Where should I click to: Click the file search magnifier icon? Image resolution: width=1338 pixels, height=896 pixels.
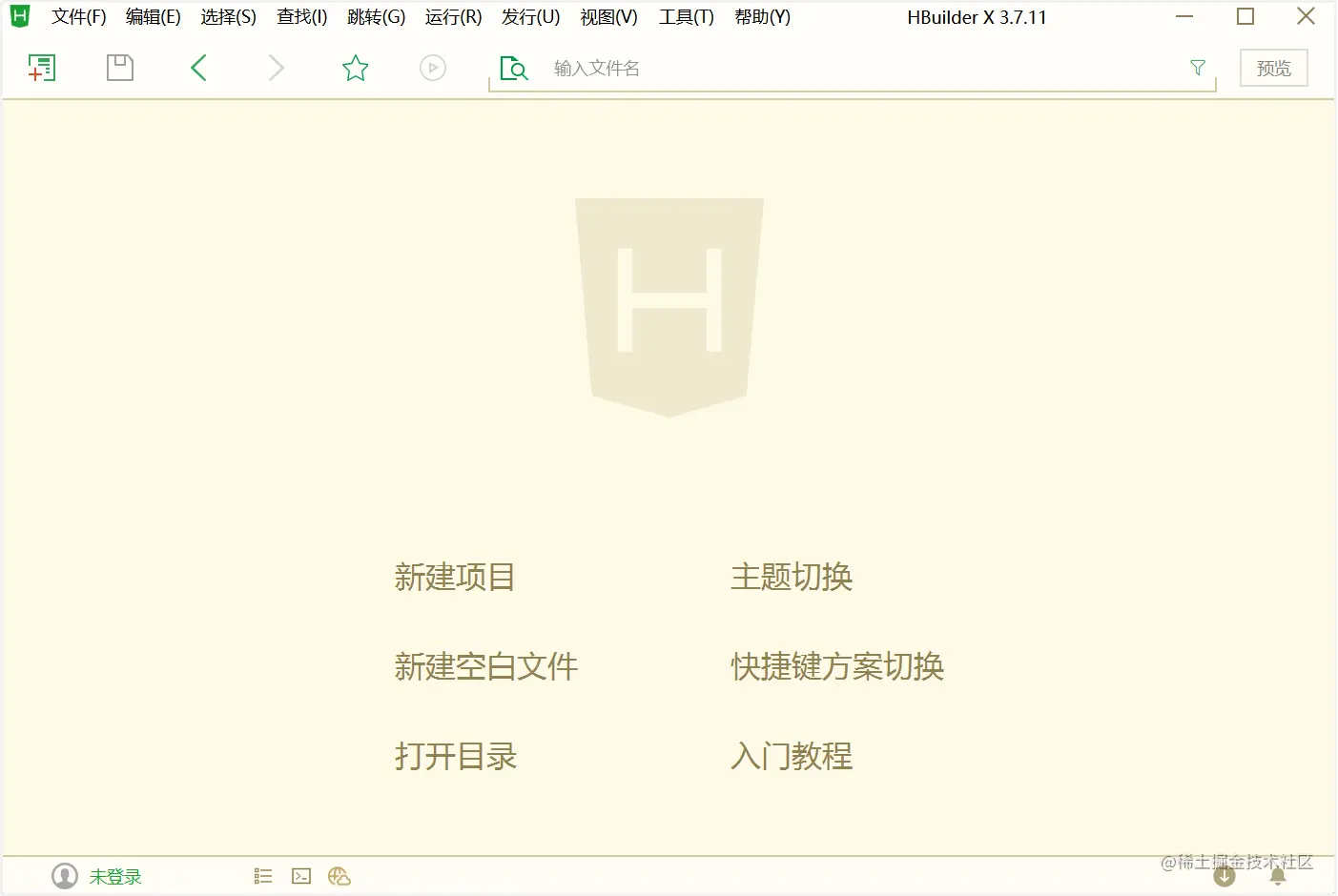tap(514, 68)
